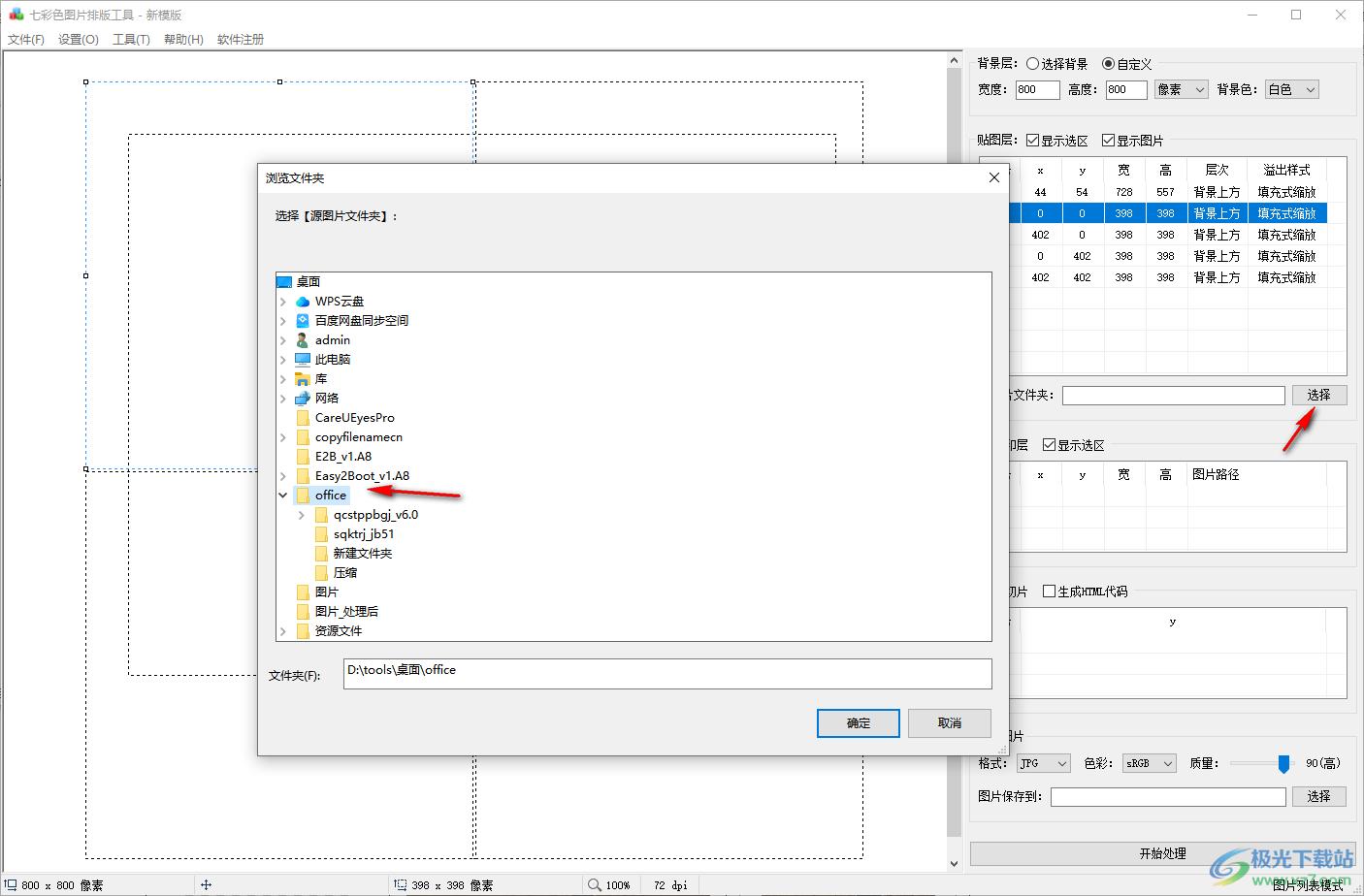Viewport: 1364px width, 896px height.
Task: Click the 取消 button
Action: click(950, 723)
